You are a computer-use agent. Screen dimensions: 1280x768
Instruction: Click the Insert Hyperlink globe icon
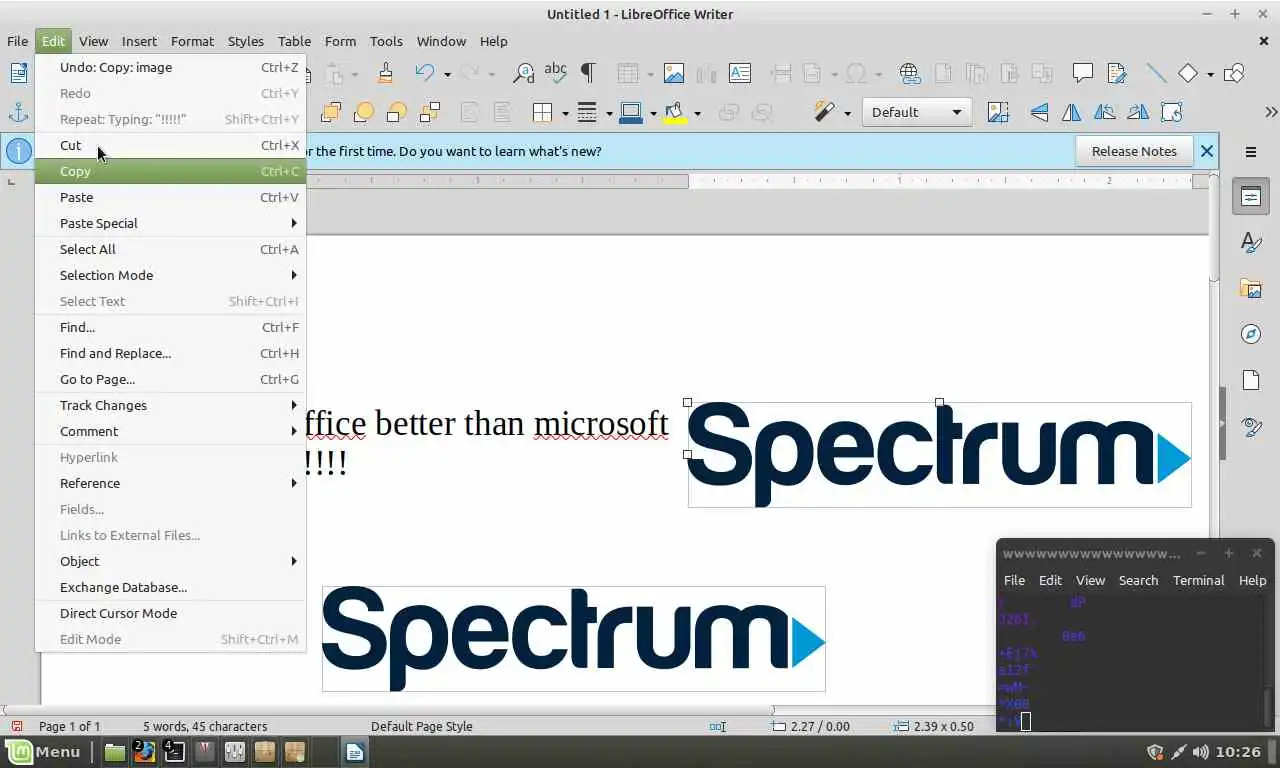tap(909, 73)
